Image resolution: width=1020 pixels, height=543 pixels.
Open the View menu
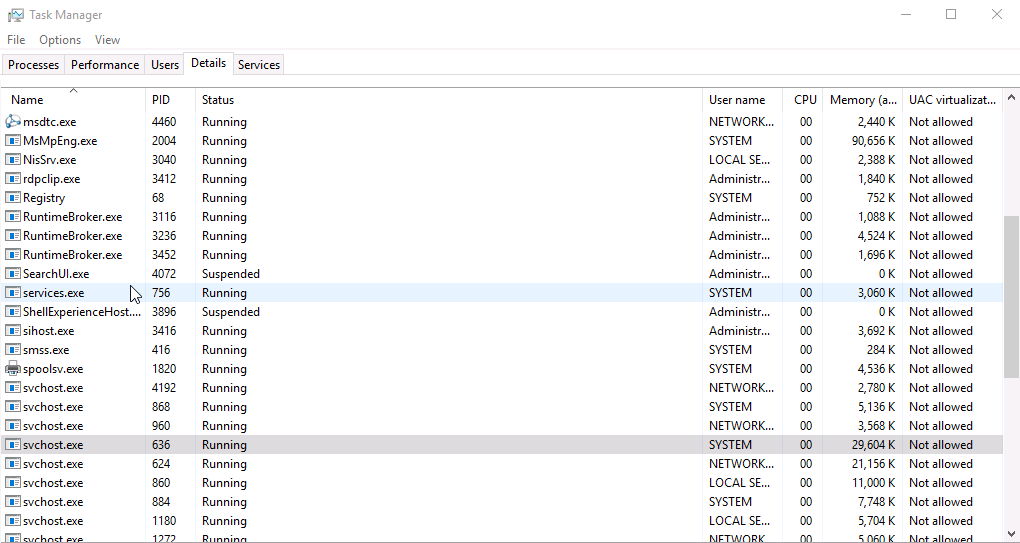pos(107,40)
